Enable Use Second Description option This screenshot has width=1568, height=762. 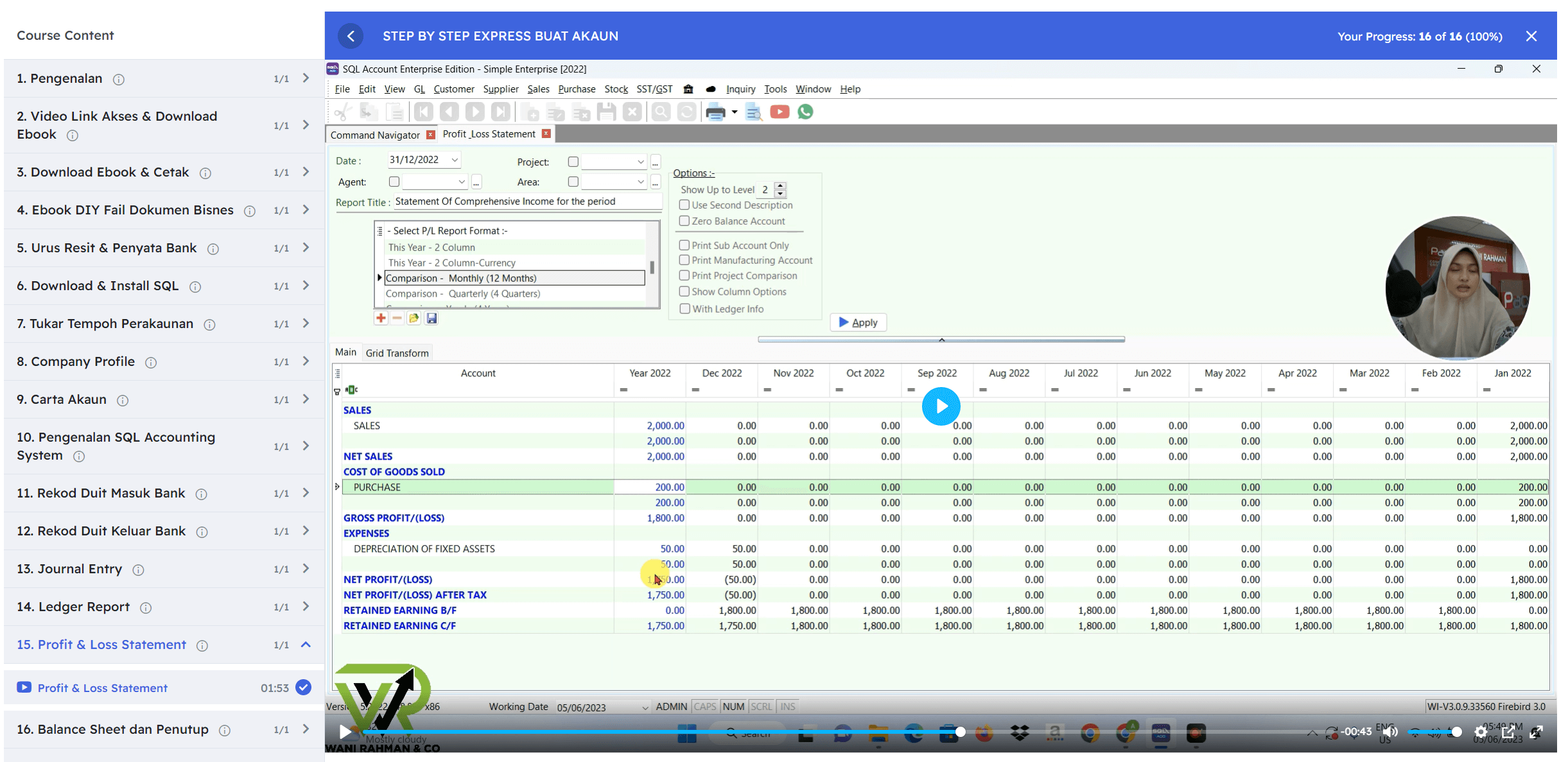click(x=684, y=205)
